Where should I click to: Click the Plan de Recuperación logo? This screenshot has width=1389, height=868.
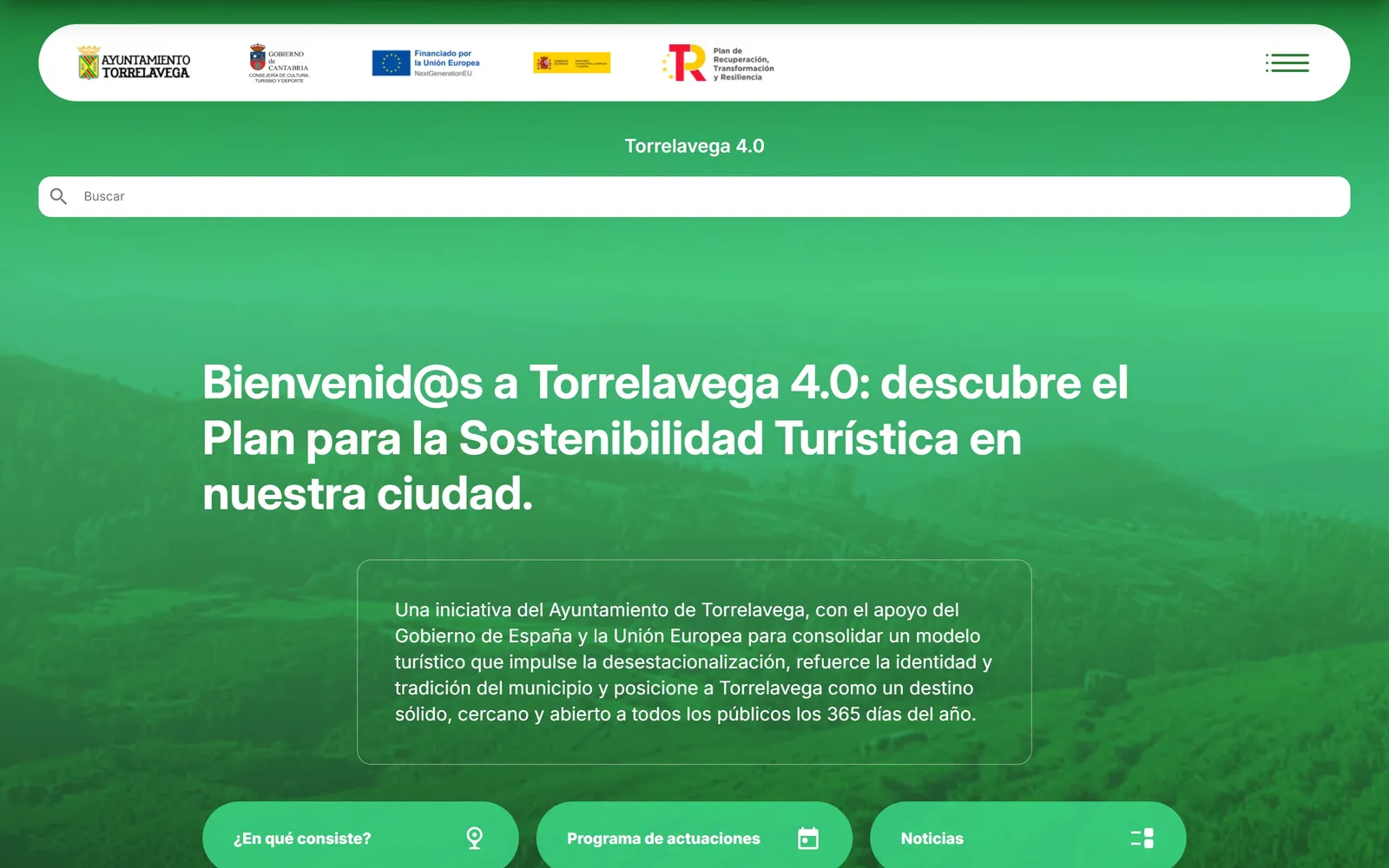[717, 62]
